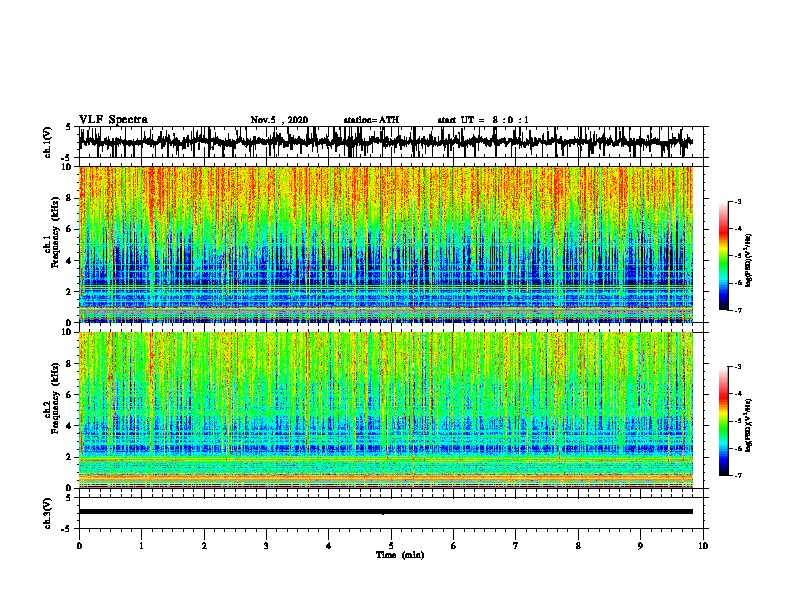
Task: Click the "6" kHz tick on ch.1 frequency axis
Action: (69, 229)
